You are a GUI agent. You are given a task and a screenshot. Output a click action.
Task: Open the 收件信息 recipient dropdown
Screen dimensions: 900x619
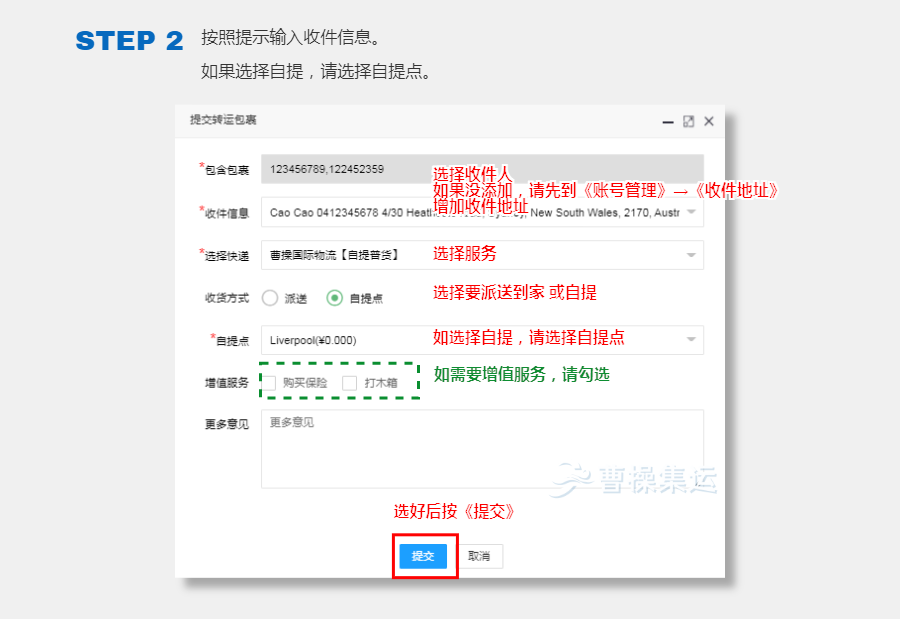[482, 212]
